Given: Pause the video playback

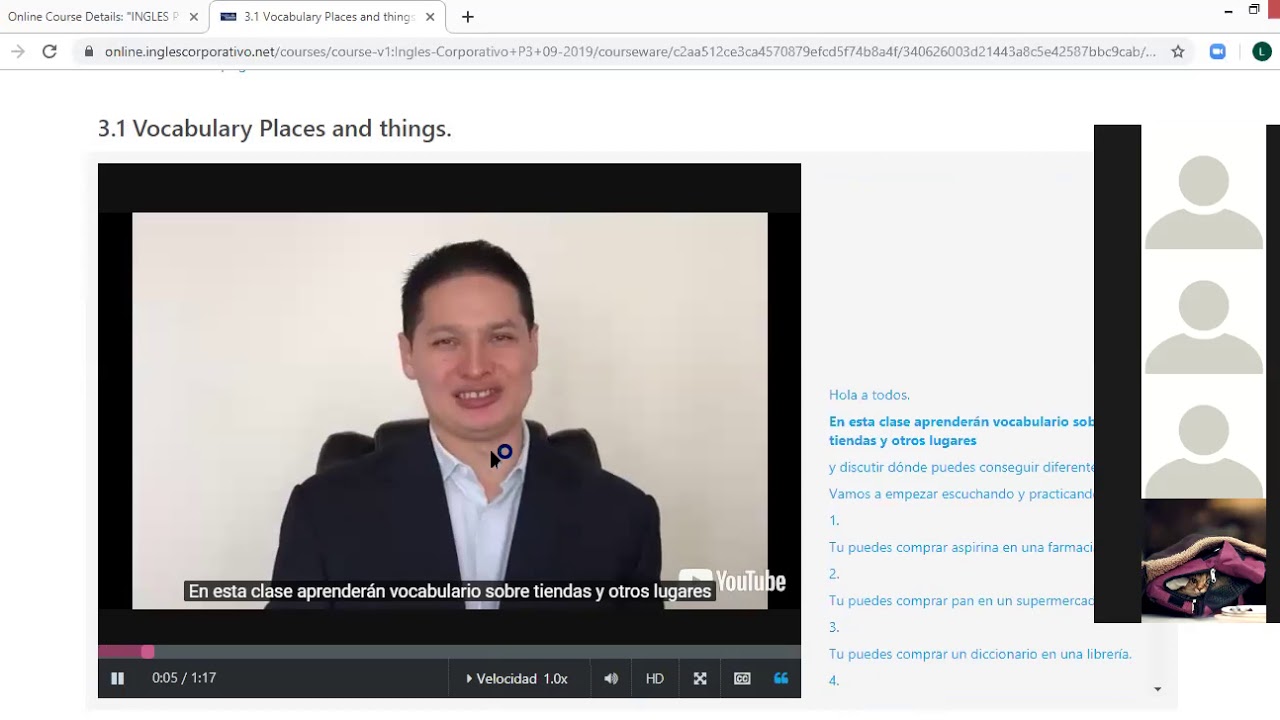Looking at the screenshot, I should [x=117, y=678].
